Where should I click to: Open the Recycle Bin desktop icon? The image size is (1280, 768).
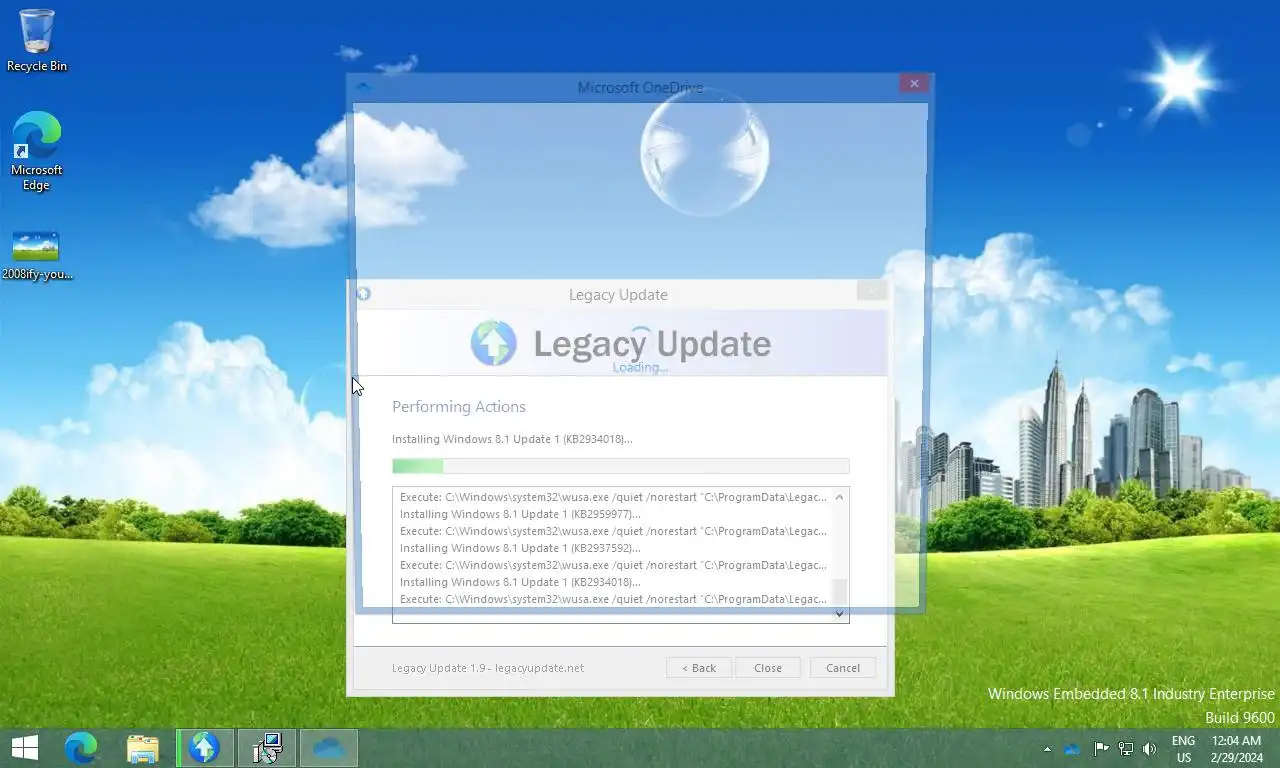point(37,40)
